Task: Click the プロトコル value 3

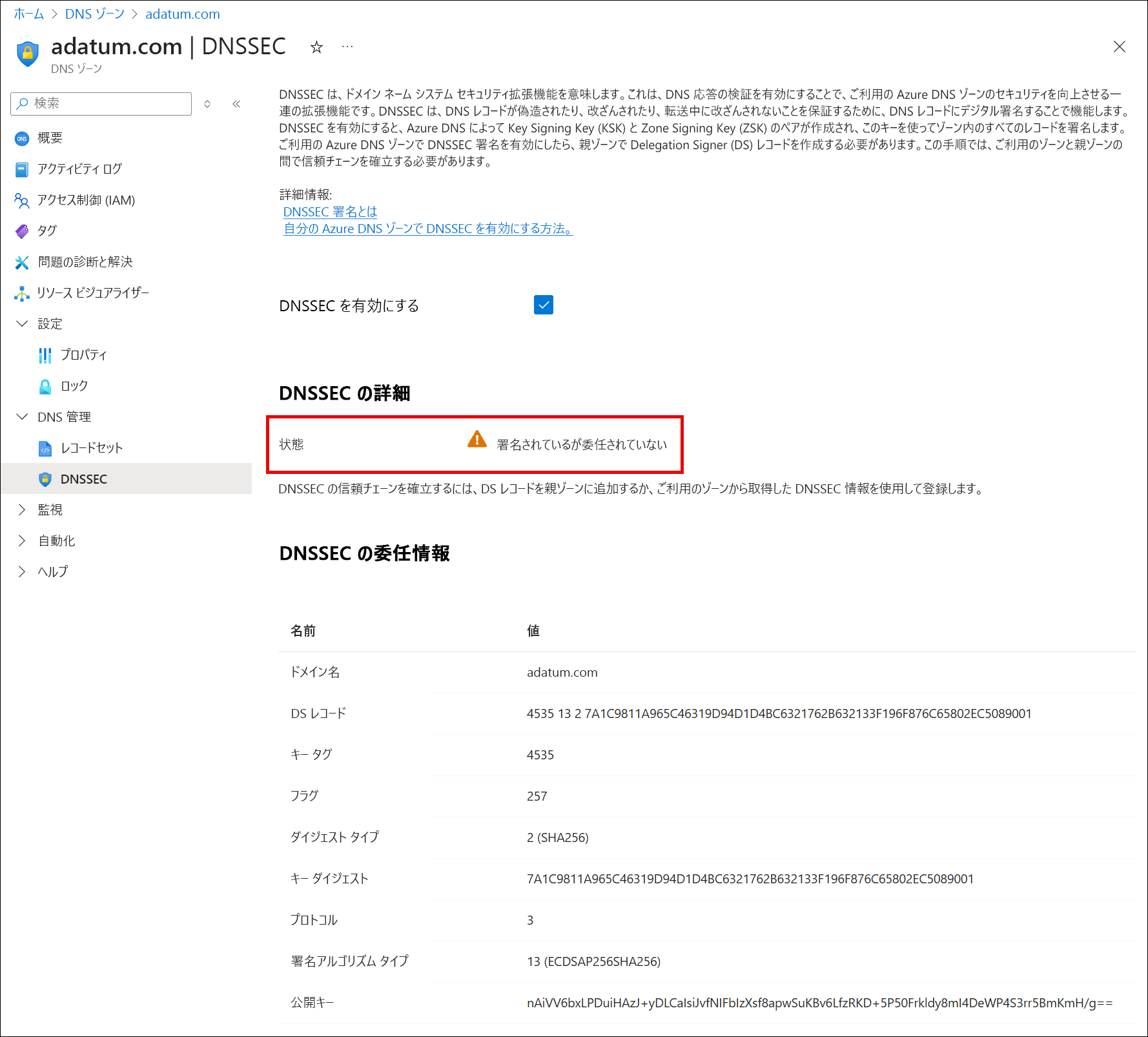Action: [x=530, y=920]
